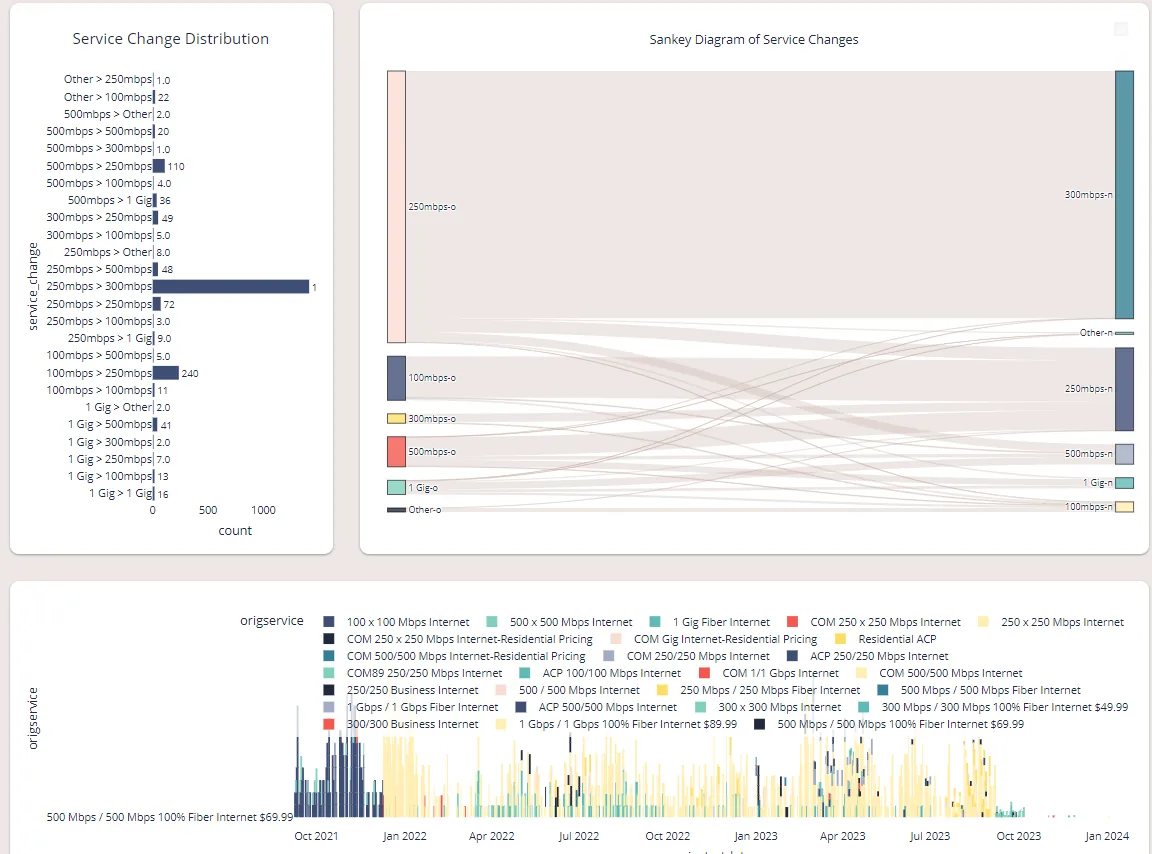
Task: Click the Oct 2021 date tick label
Action: [x=316, y=836]
